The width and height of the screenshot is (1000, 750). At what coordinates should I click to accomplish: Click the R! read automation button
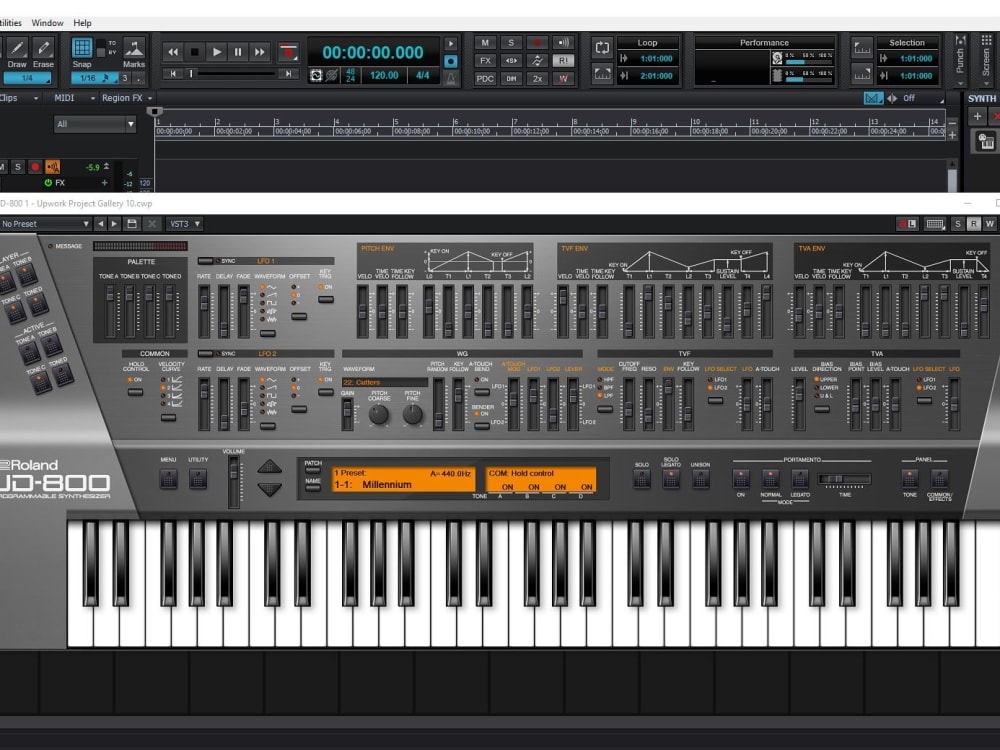563,61
